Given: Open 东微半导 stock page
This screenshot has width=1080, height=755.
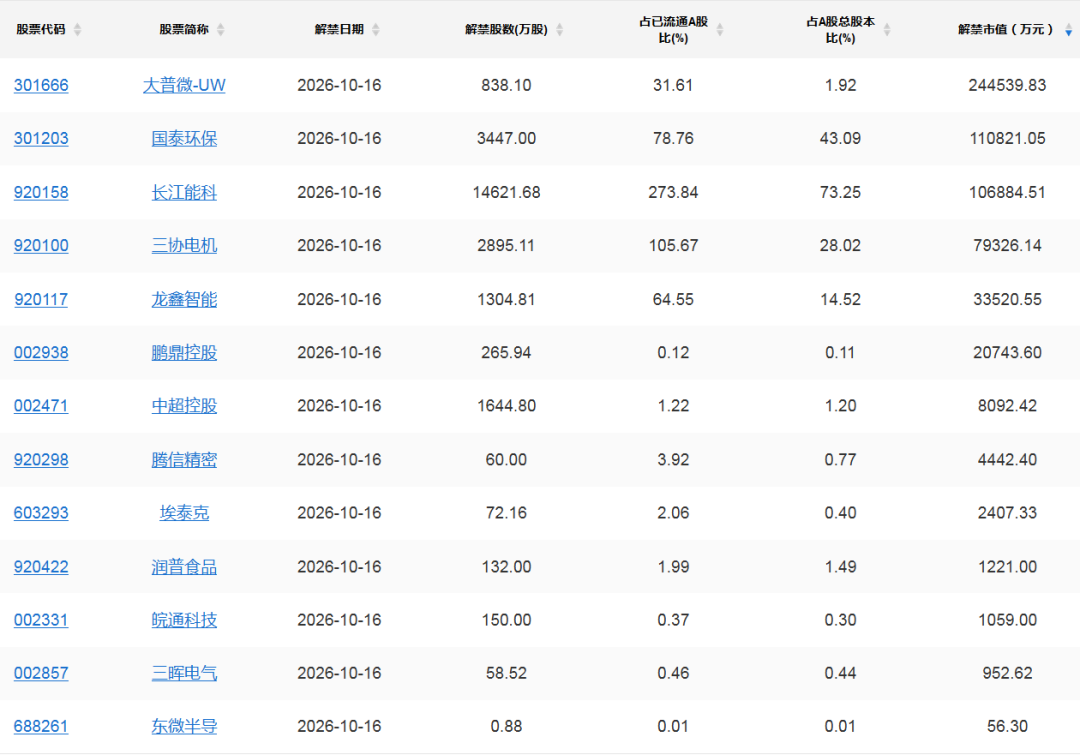Looking at the screenshot, I should tap(184, 726).
